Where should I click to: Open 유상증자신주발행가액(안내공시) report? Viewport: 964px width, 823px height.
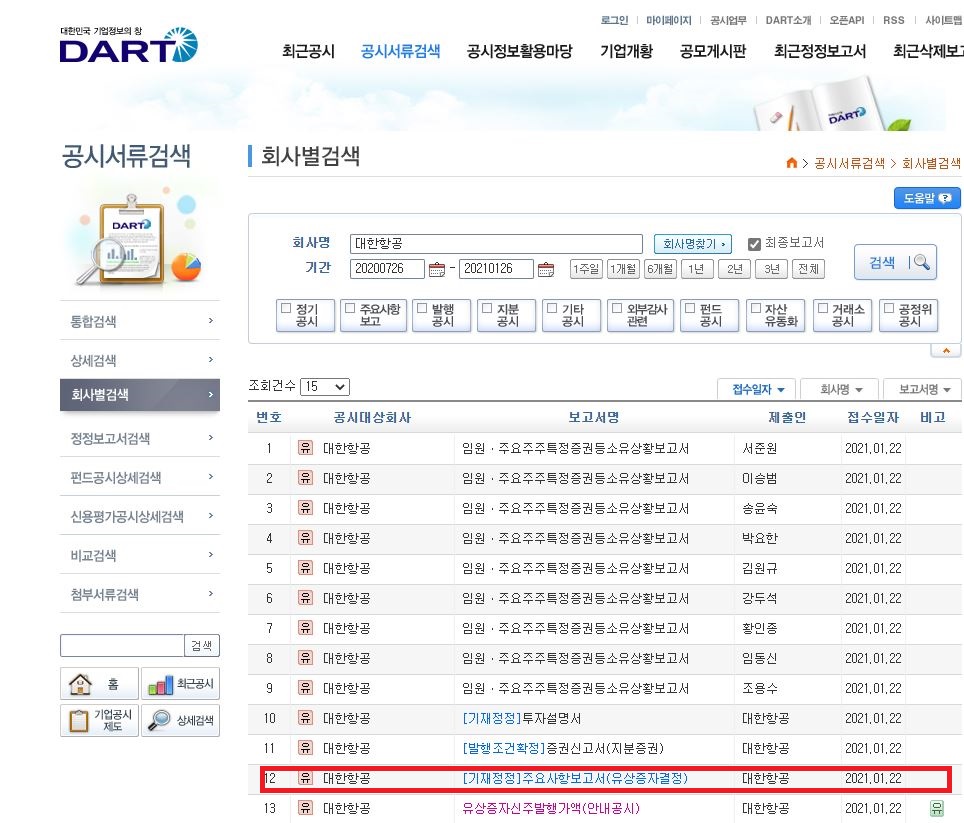click(551, 808)
